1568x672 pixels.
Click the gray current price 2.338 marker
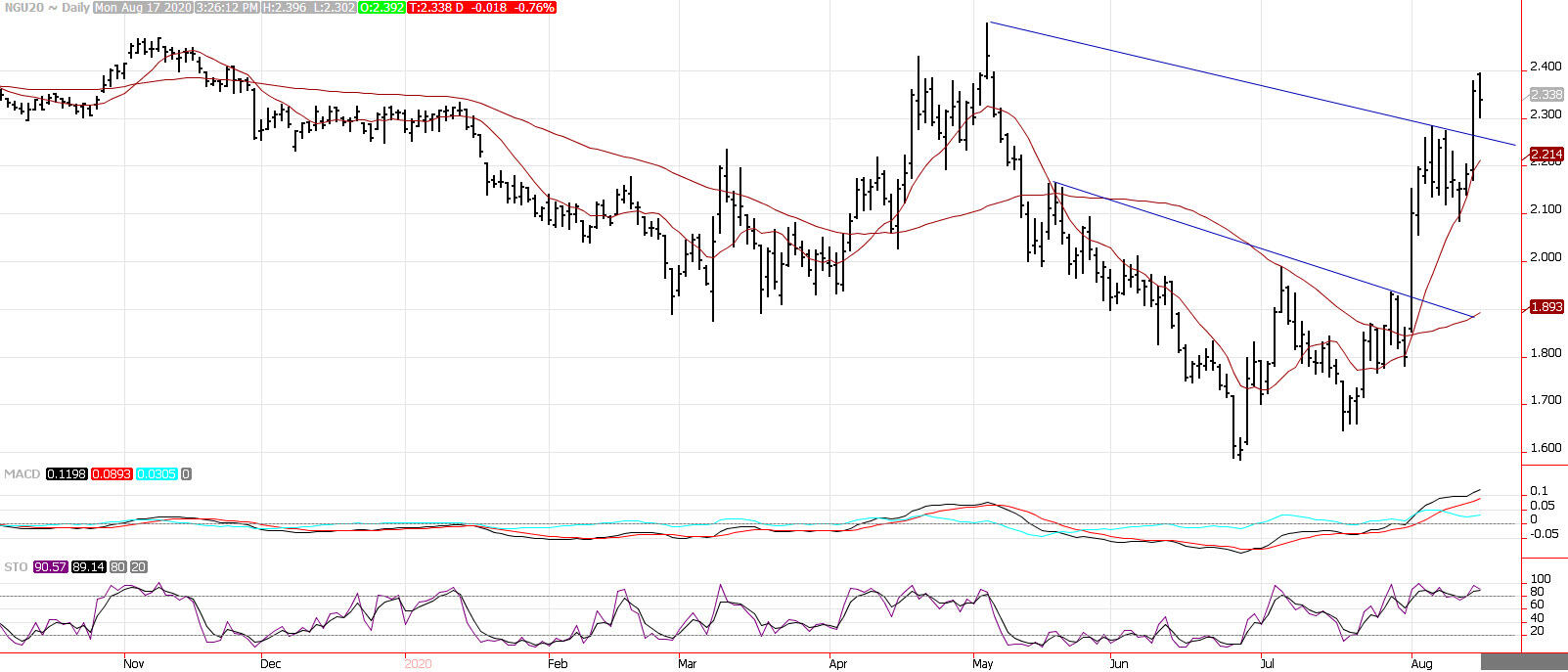(1546, 95)
